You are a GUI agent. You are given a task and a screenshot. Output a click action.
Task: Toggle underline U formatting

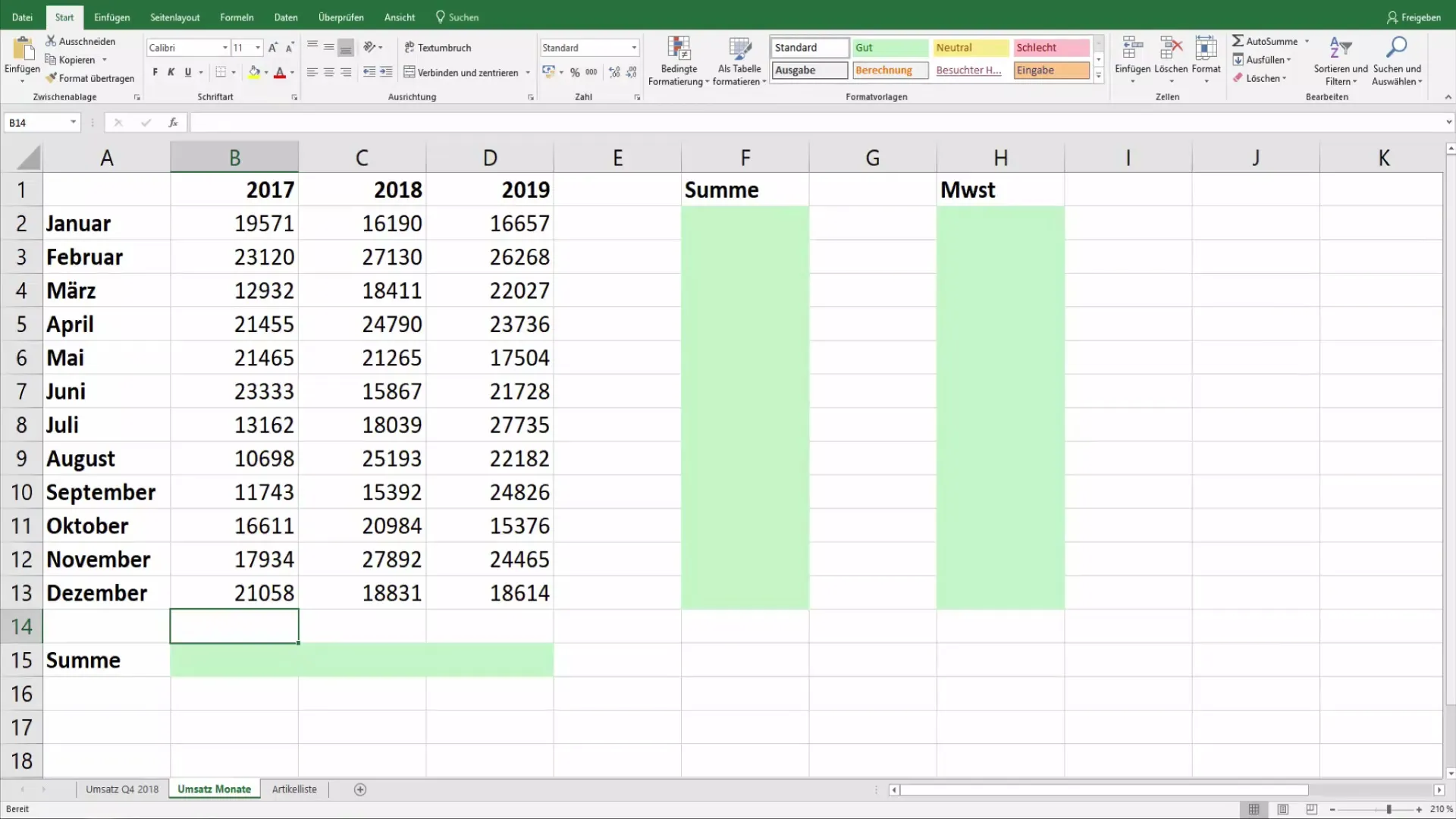click(188, 72)
